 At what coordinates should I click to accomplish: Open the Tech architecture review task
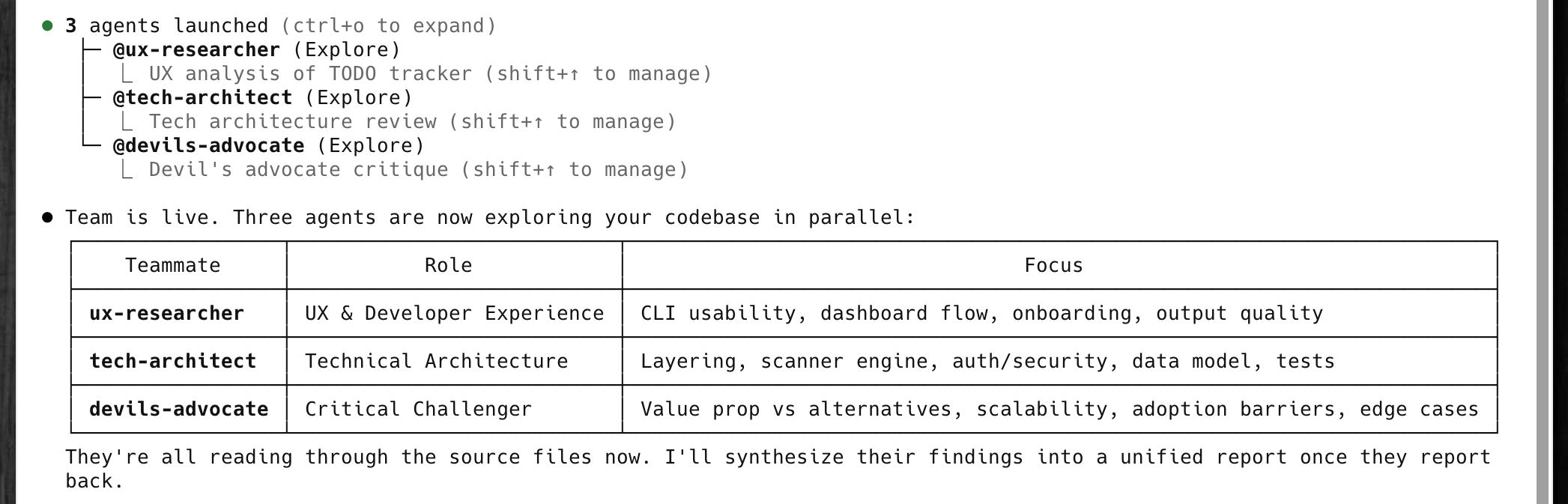coord(292,122)
